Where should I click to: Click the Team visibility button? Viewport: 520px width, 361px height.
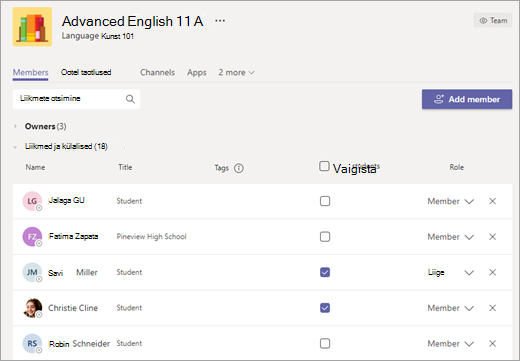click(493, 20)
